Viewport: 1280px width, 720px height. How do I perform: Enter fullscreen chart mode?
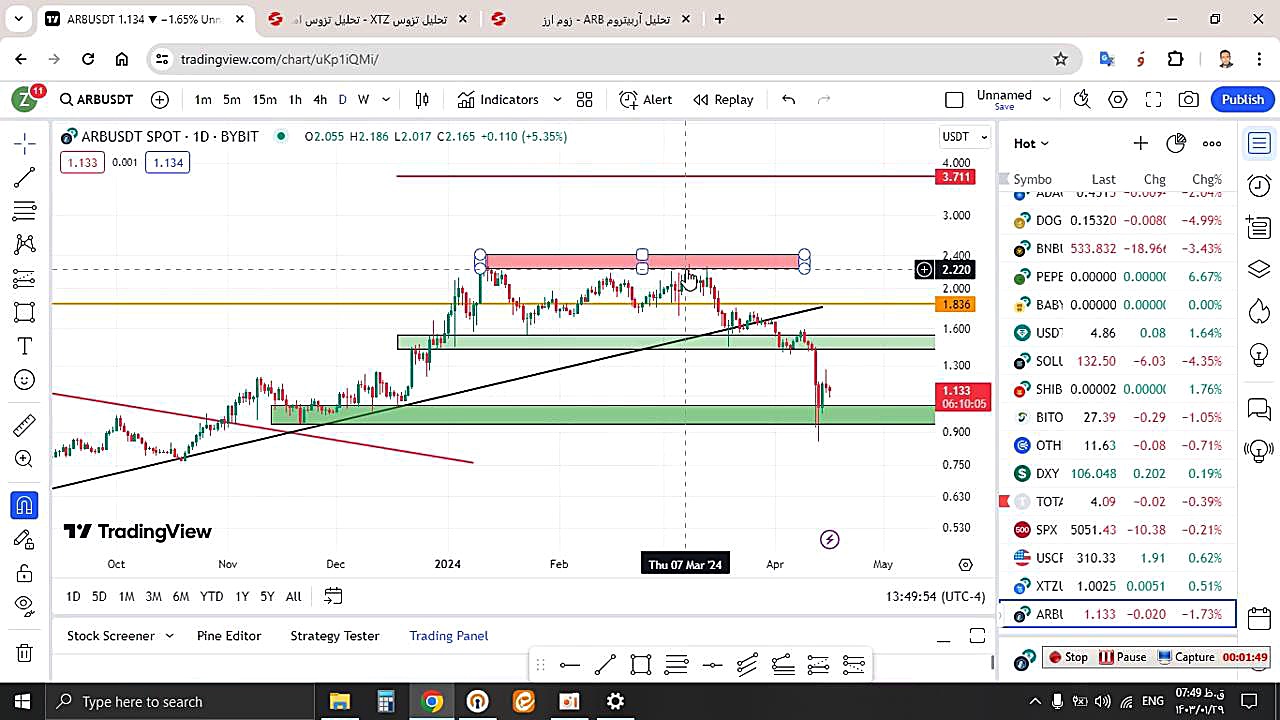click(x=1153, y=99)
